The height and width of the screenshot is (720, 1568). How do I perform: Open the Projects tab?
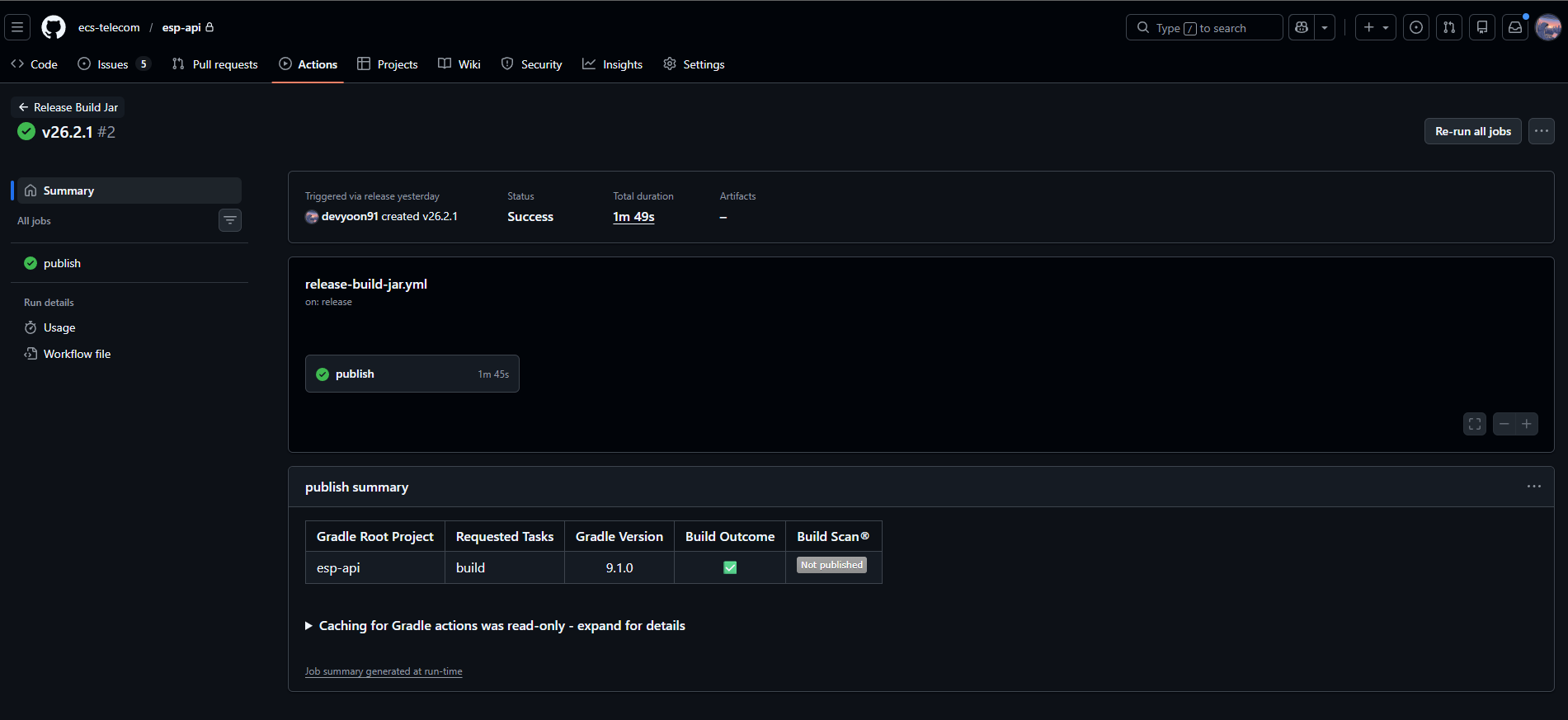pos(388,64)
